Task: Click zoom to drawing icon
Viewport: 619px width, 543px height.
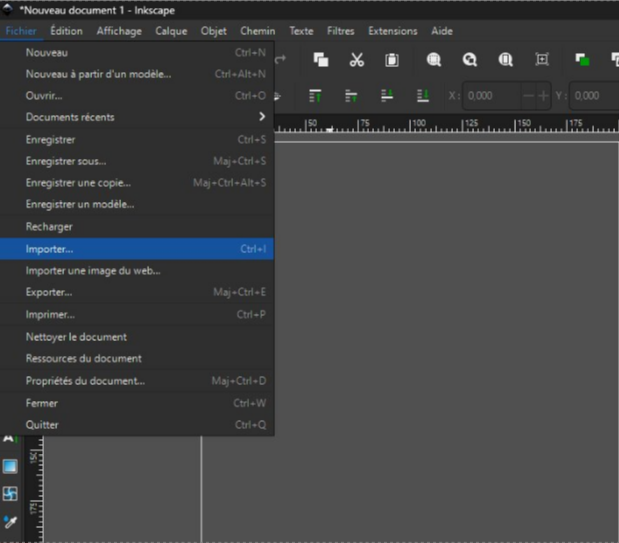Action: (x=470, y=60)
